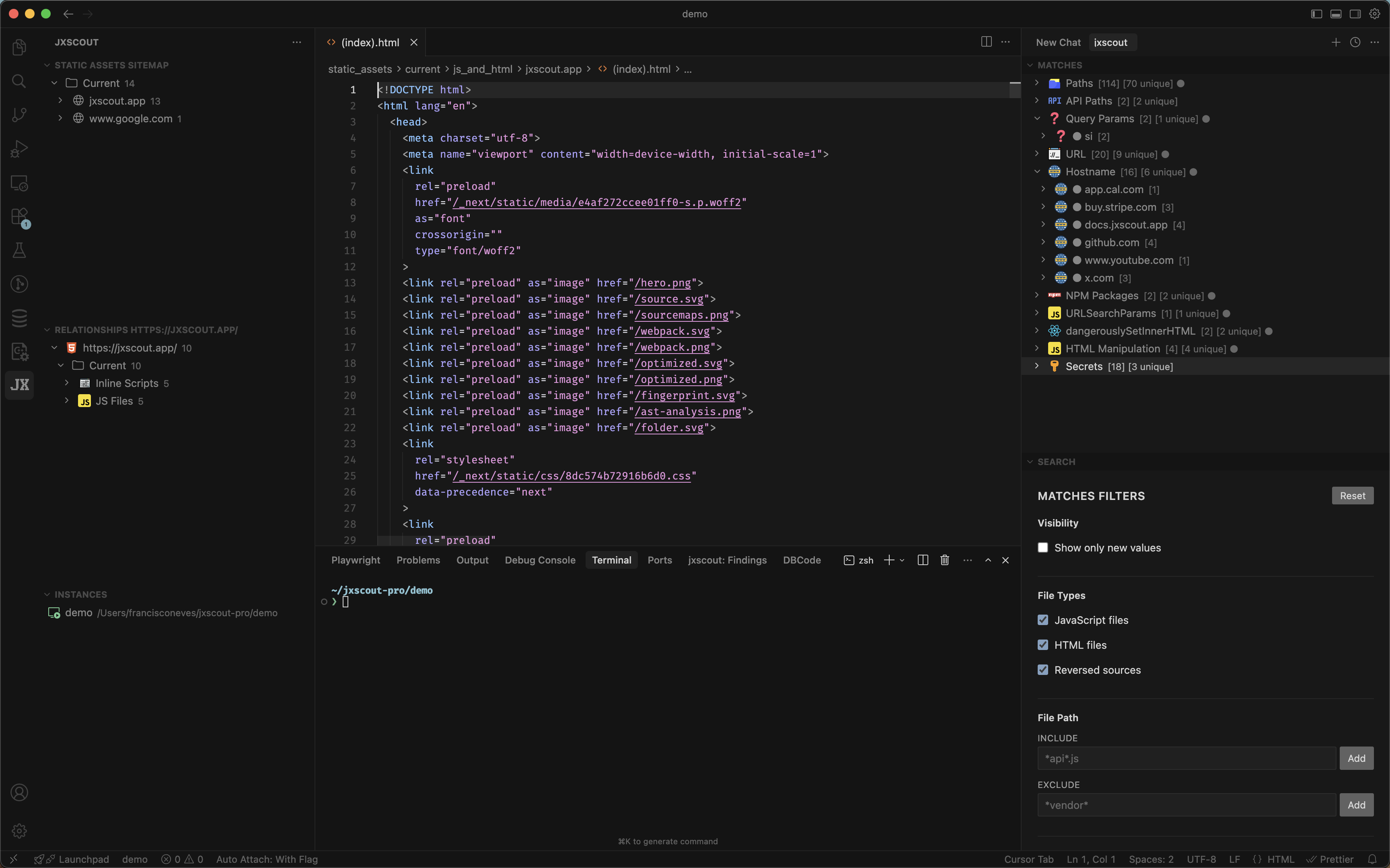Click the kill terminal trash icon

pos(945,560)
